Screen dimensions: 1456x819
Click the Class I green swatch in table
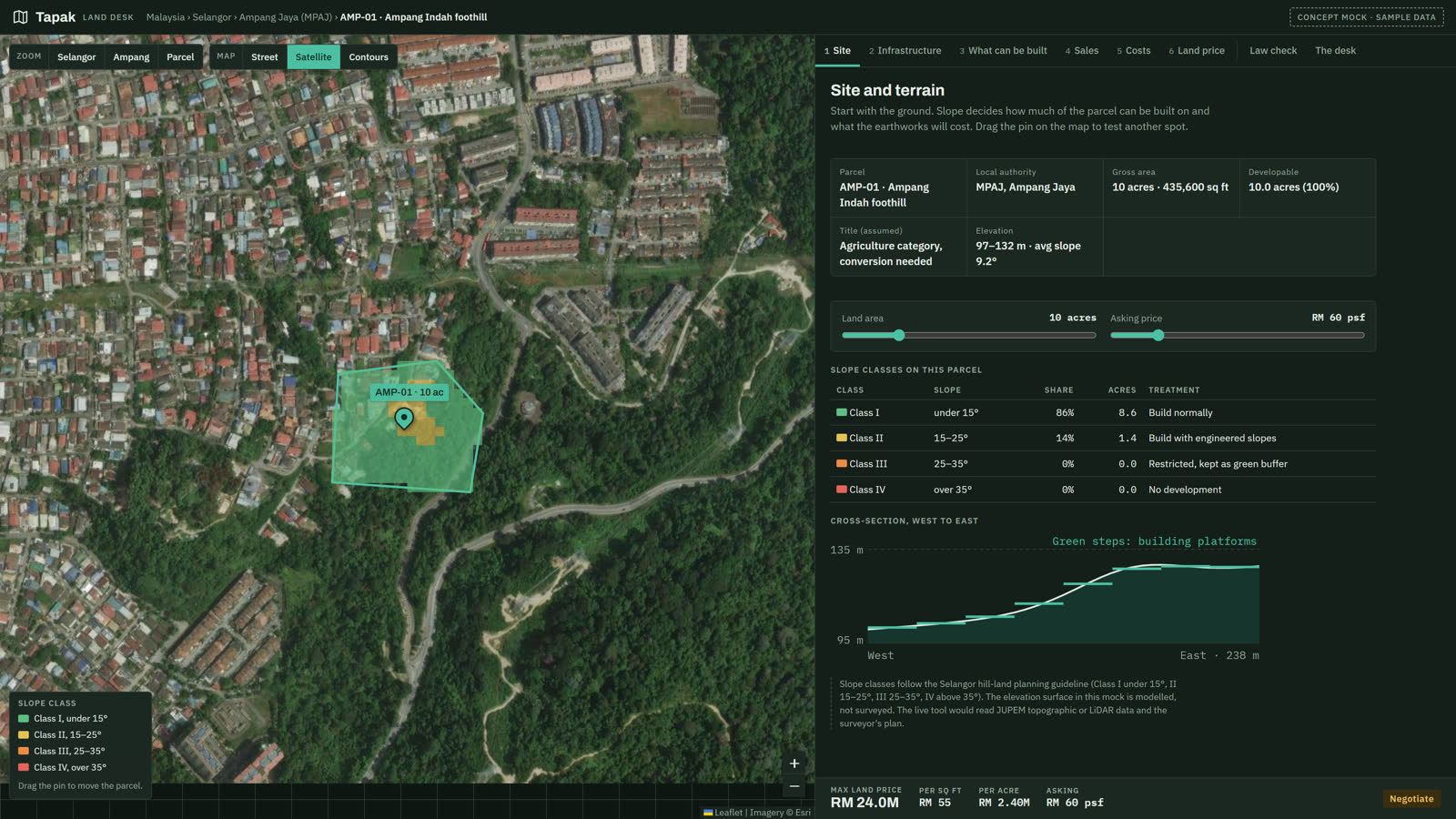coord(842,412)
